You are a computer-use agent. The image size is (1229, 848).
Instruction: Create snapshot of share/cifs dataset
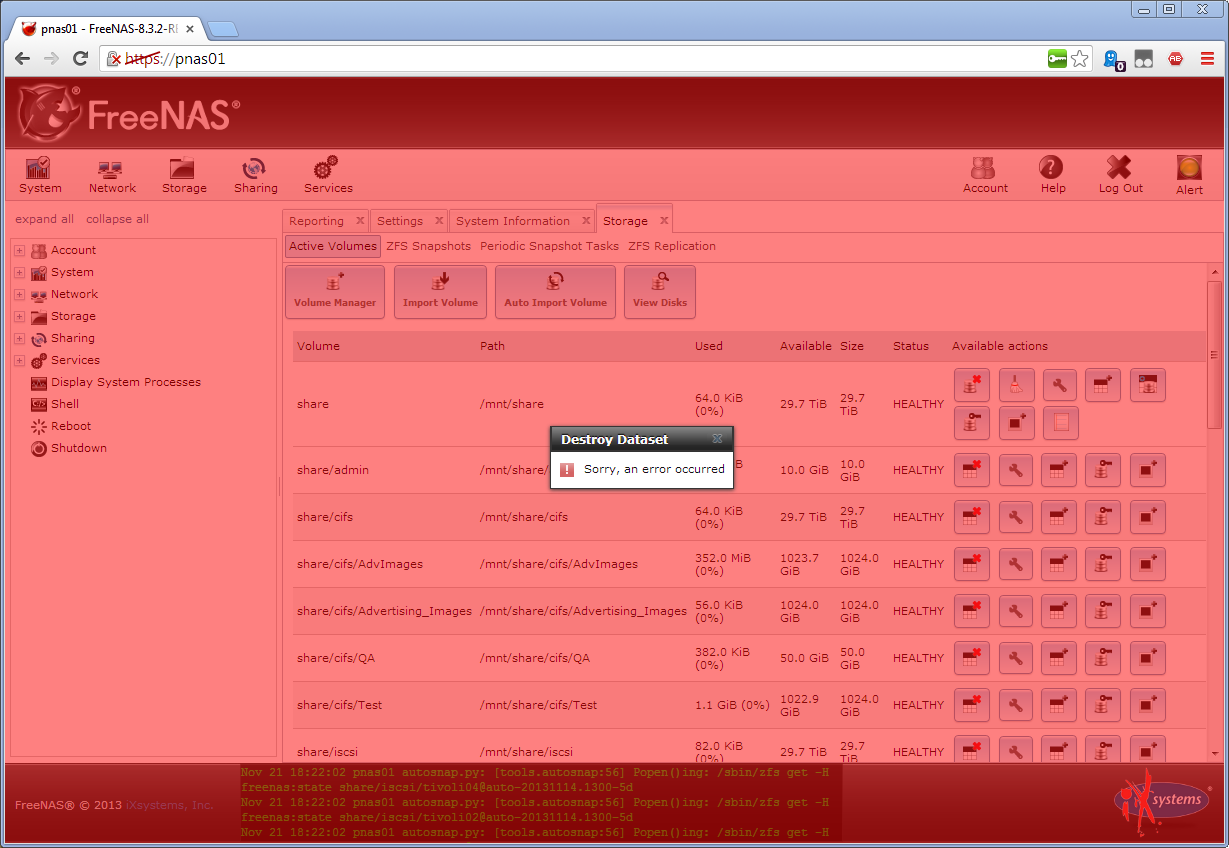(1147, 517)
